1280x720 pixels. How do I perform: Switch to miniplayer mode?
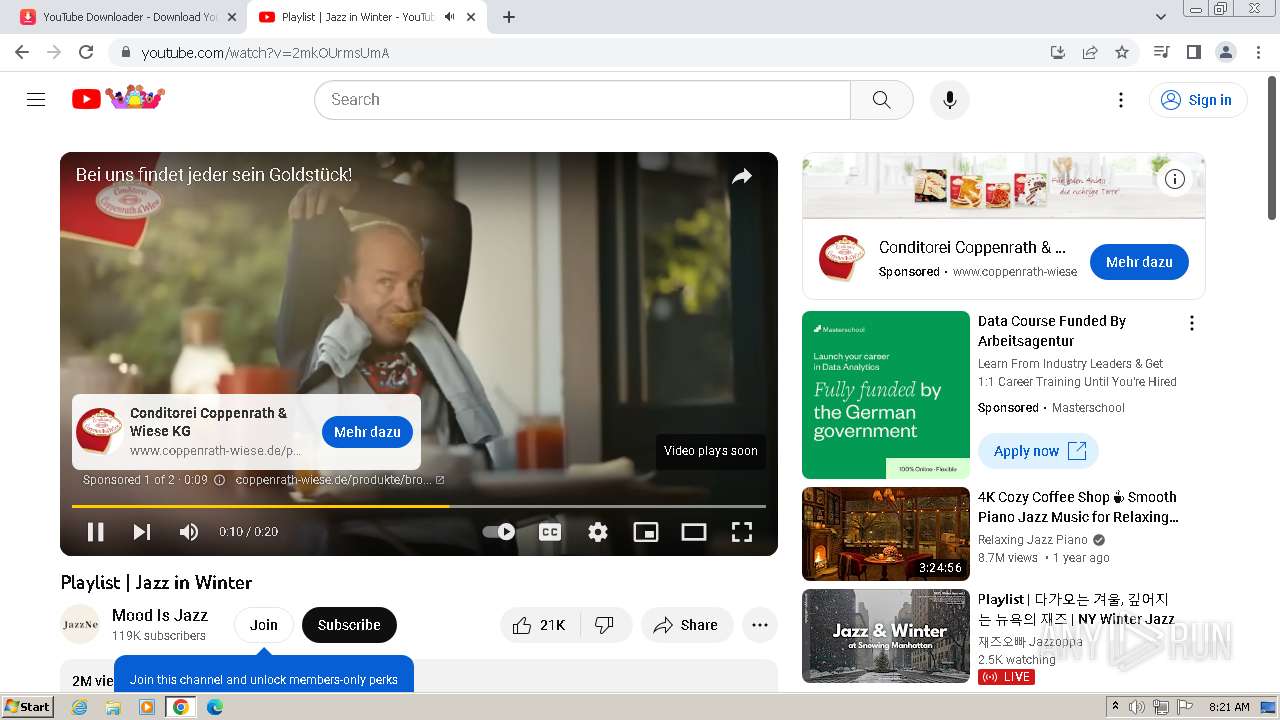click(646, 532)
